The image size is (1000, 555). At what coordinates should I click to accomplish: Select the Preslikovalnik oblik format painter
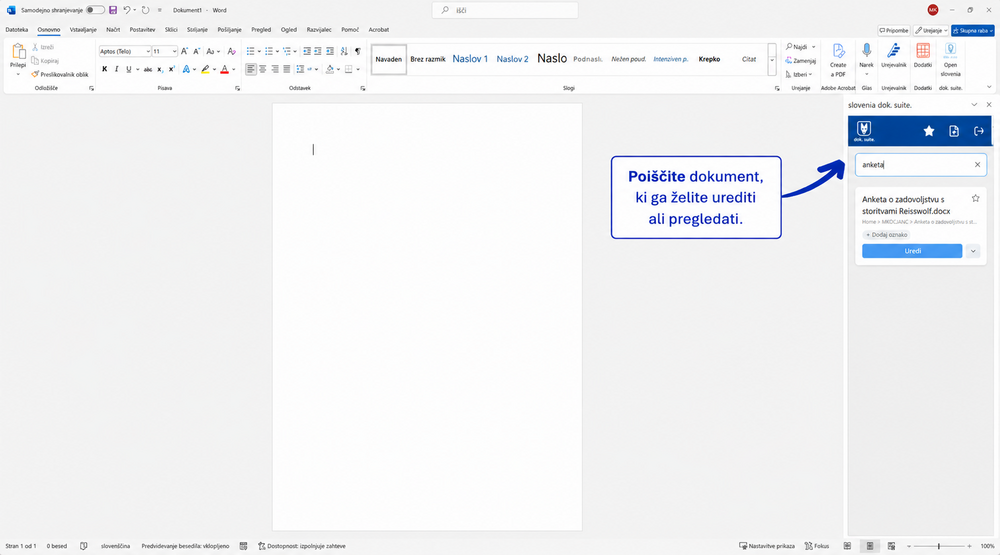click(x=60, y=75)
